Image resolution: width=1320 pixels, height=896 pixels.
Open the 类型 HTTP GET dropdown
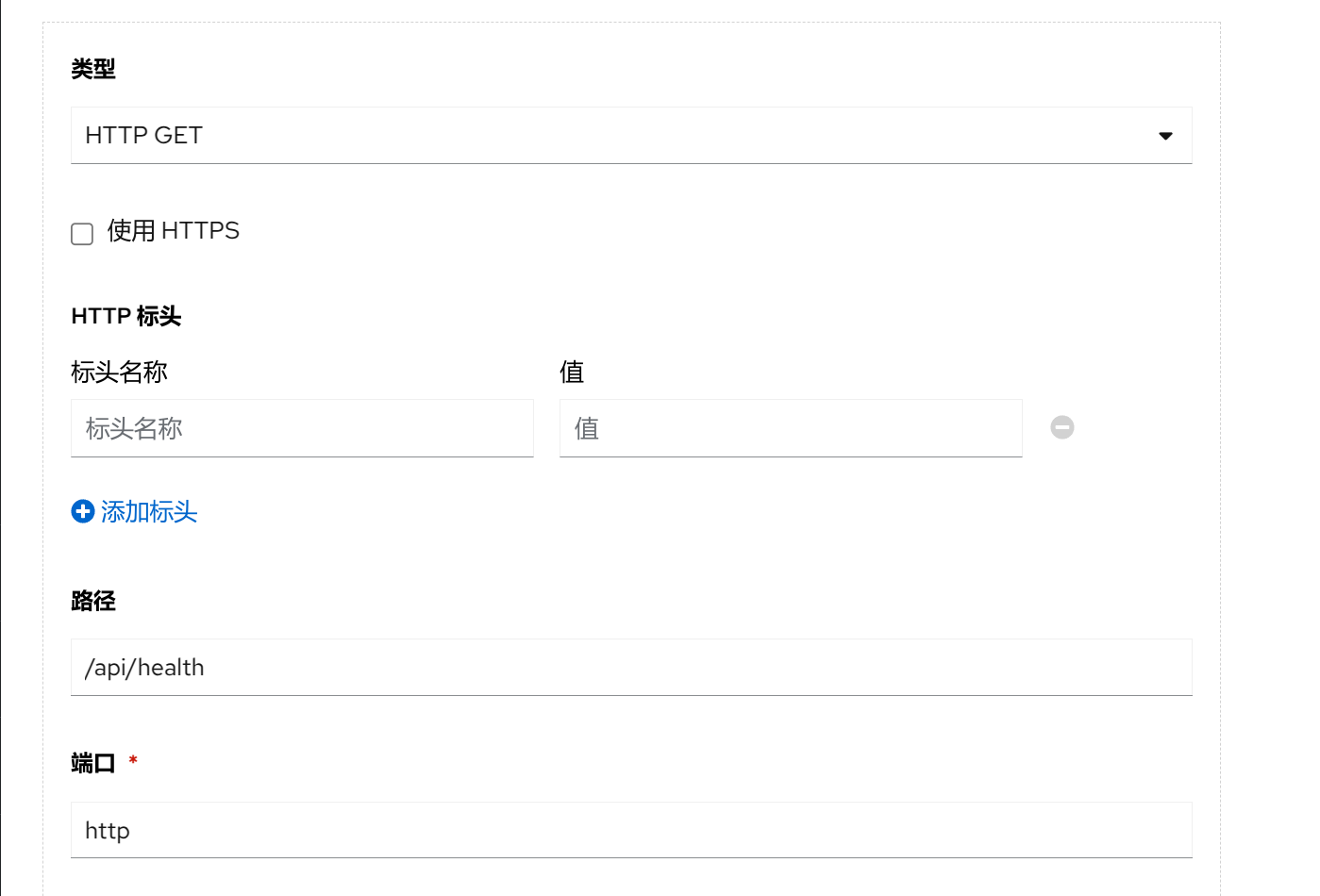point(630,136)
